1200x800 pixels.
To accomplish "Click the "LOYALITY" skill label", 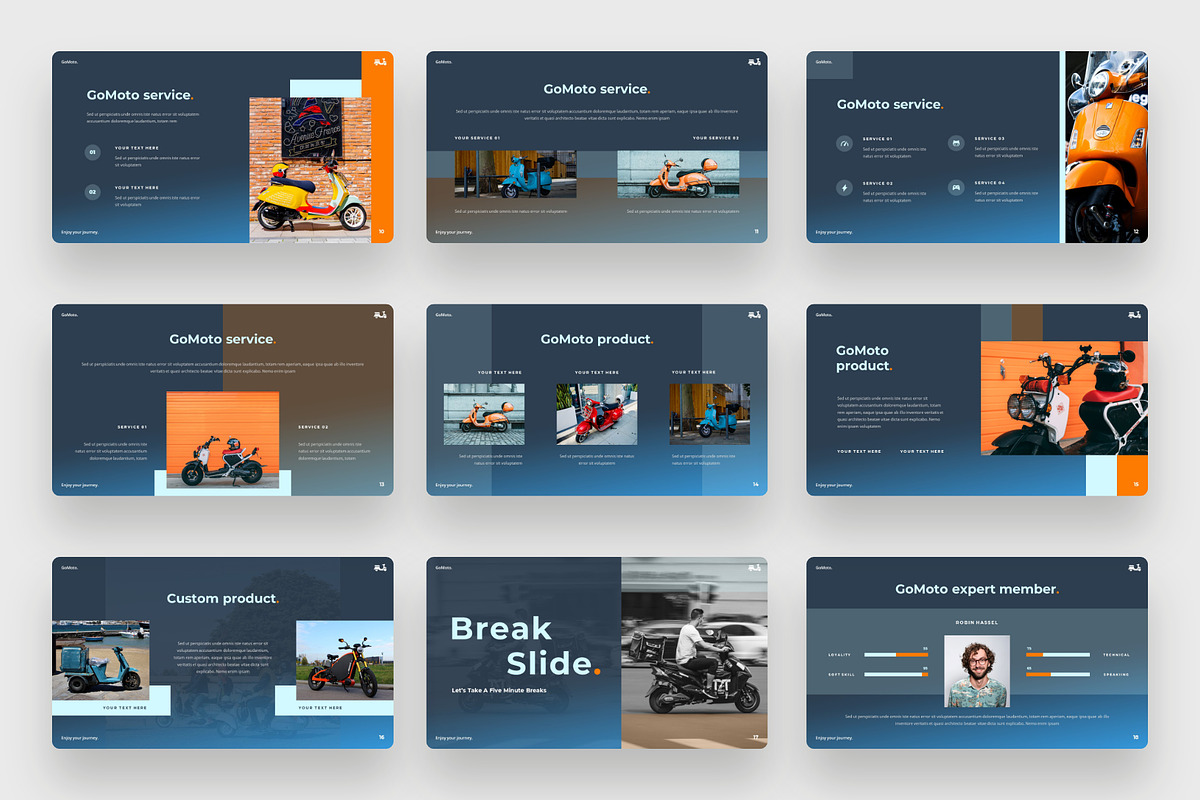I will point(840,655).
